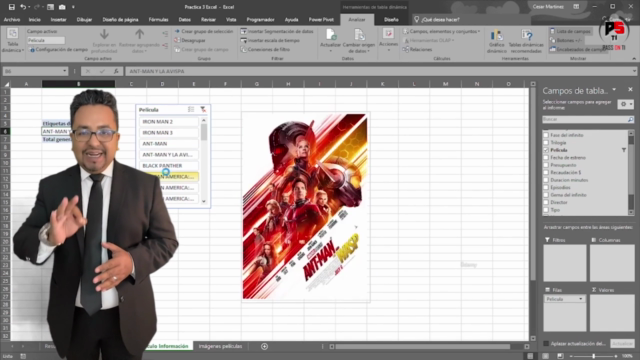
Task: Switch to the Fórmulas tab
Action: click(x=158, y=20)
